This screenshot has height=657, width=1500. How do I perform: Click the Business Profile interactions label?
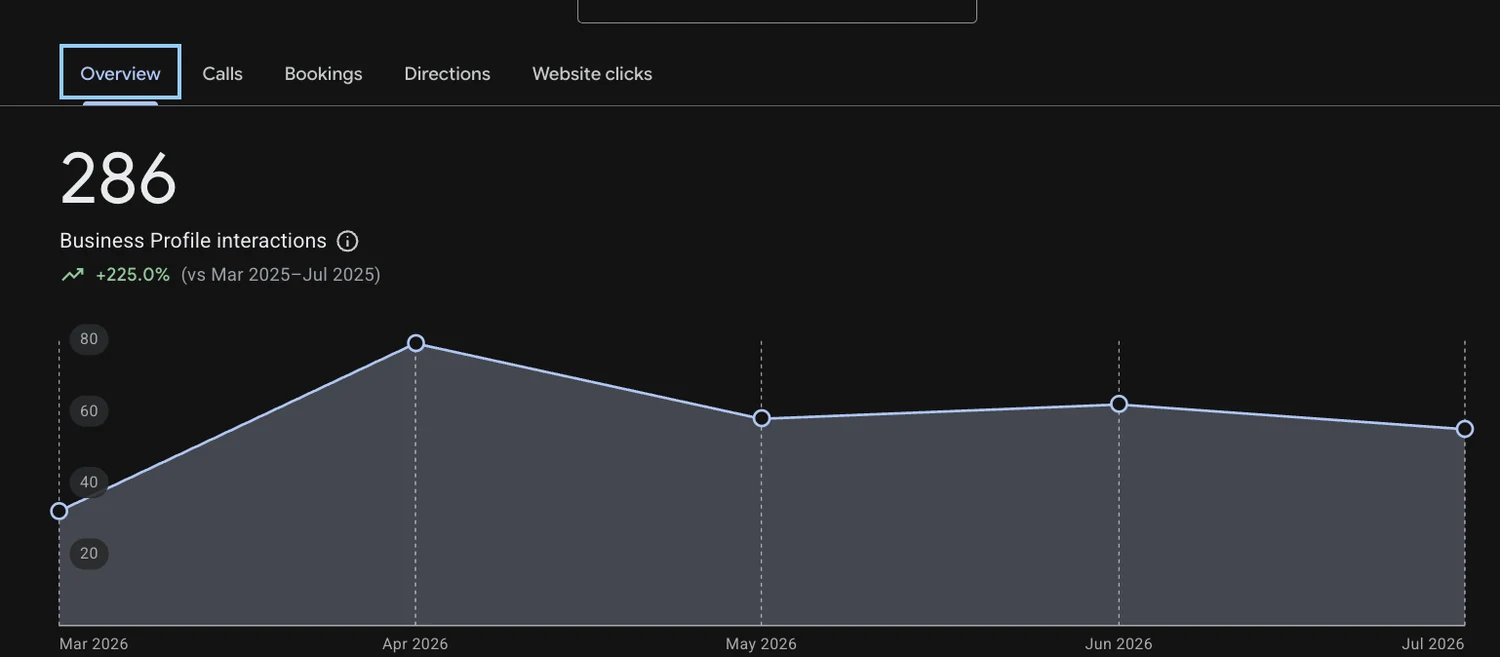193,241
